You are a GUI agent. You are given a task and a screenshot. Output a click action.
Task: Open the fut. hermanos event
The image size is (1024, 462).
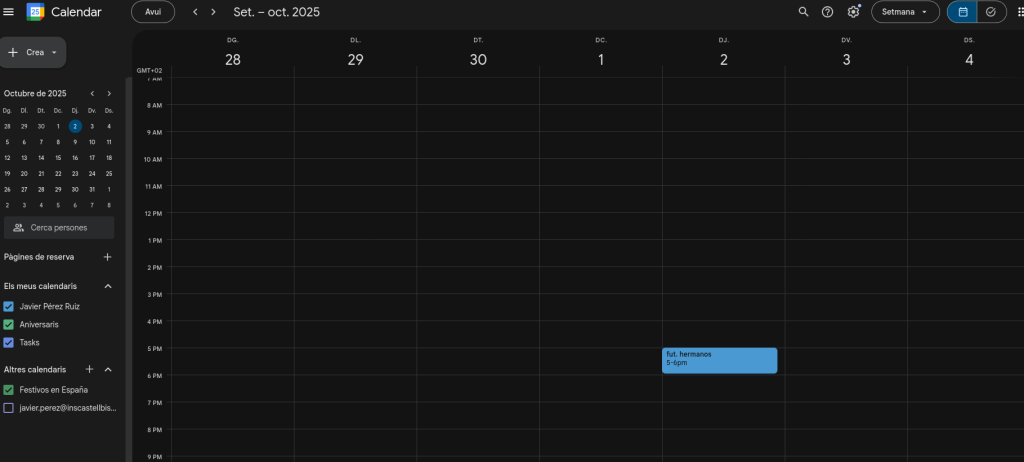(719, 360)
